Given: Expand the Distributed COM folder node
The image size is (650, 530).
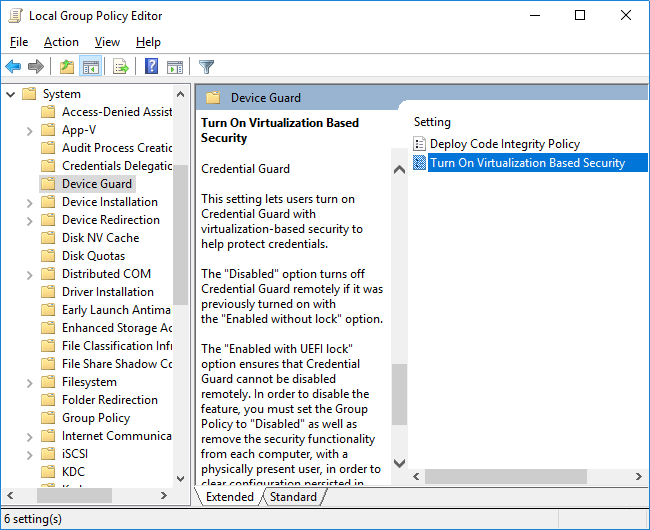Looking at the screenshot, I should click(x=29, y=274).
